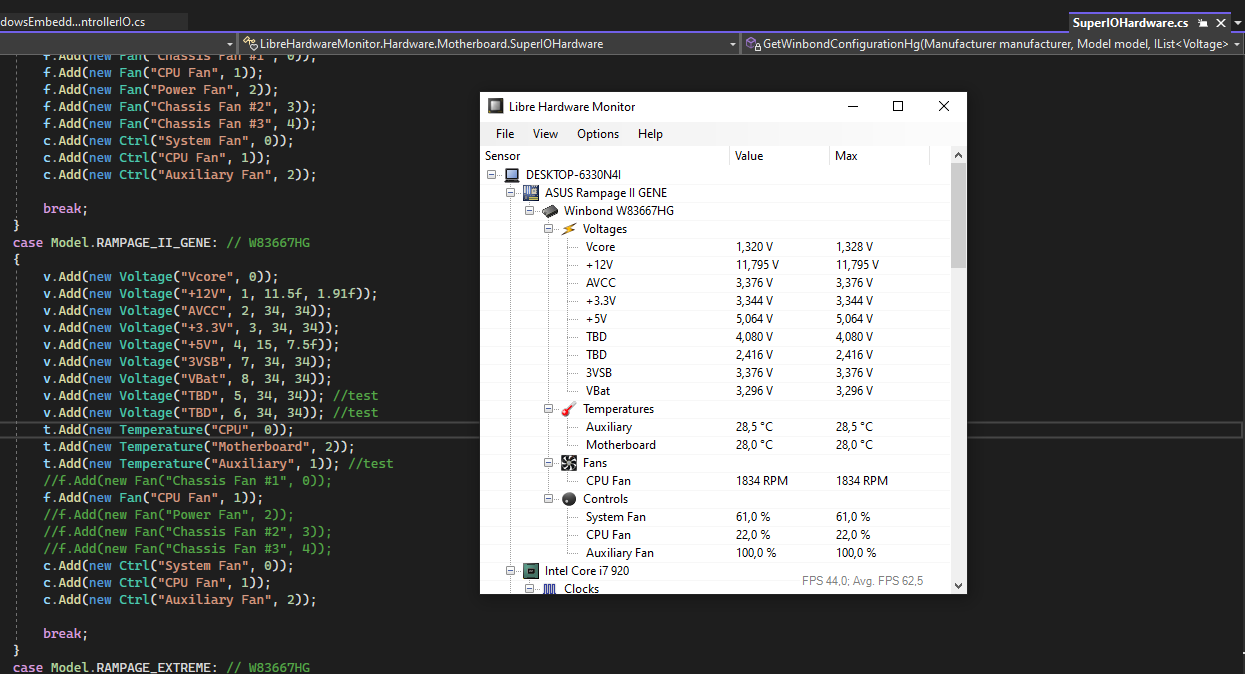Image resolution: width=1245 pixels, height=674 pixels.
Task: Close the SuperIOHardware.cs tab with its X
Action: point(1222,22)
